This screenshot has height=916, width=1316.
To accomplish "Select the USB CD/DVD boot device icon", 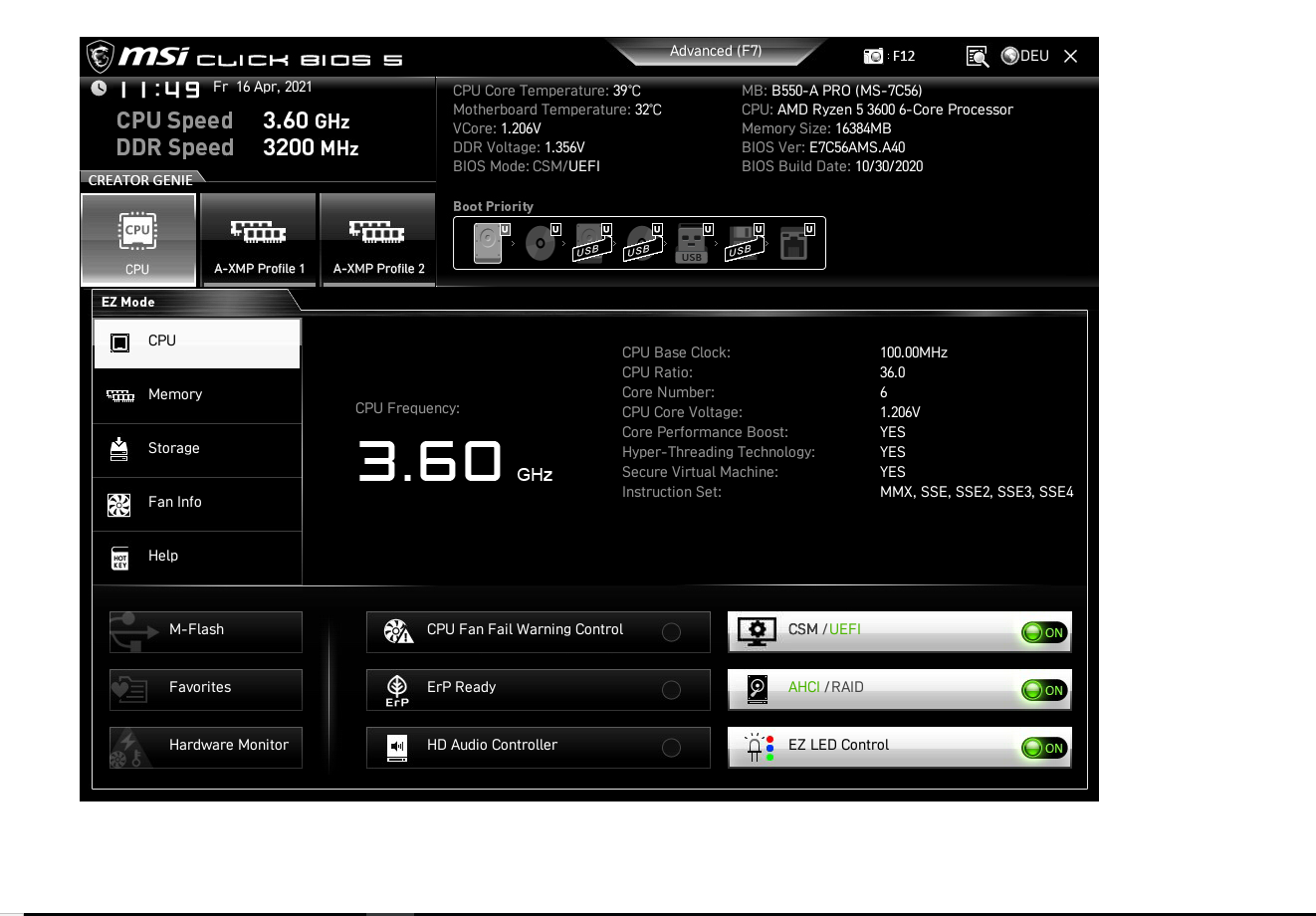I will [x=643, y=243].
